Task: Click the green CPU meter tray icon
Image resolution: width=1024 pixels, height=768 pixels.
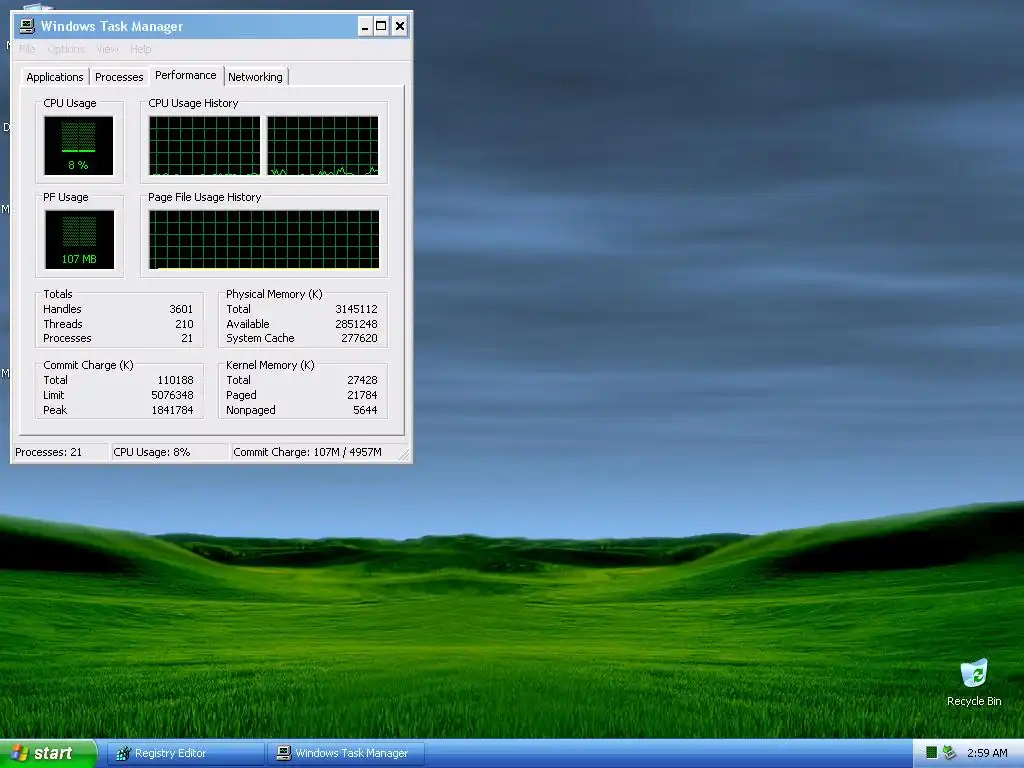Action: [x=932, y=753]
